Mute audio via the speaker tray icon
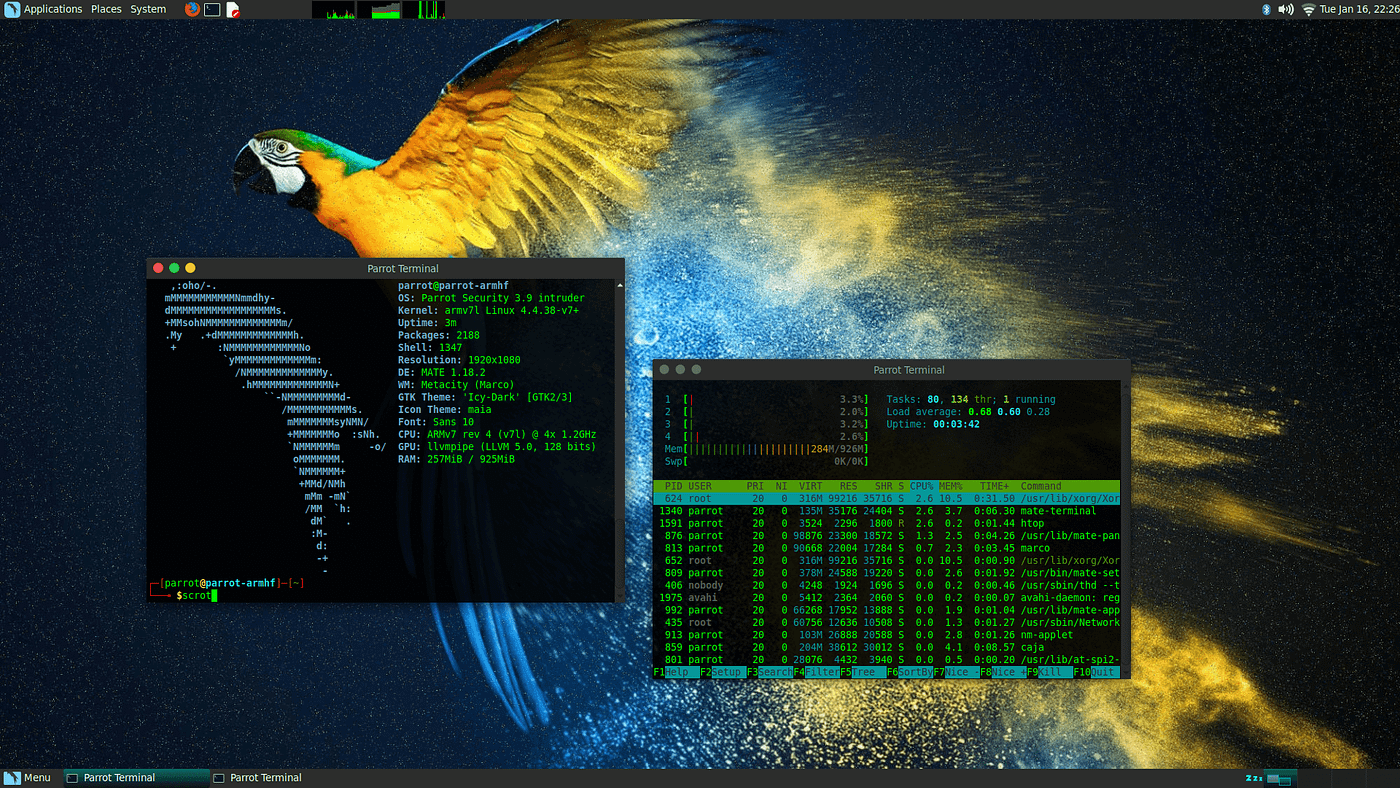 tap(1284, 9)
